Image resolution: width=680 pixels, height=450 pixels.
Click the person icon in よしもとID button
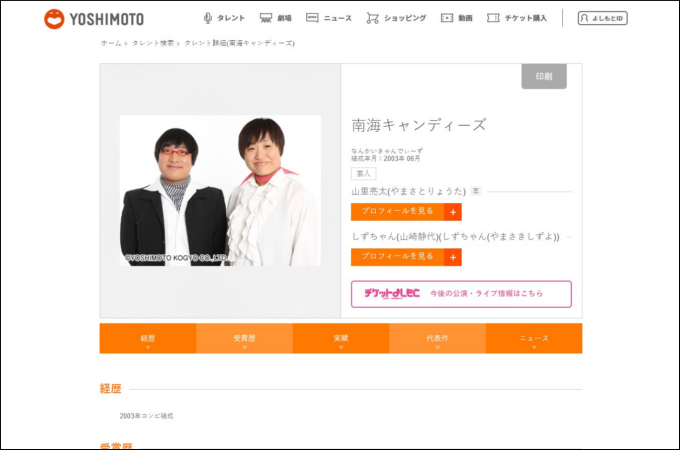585,18
